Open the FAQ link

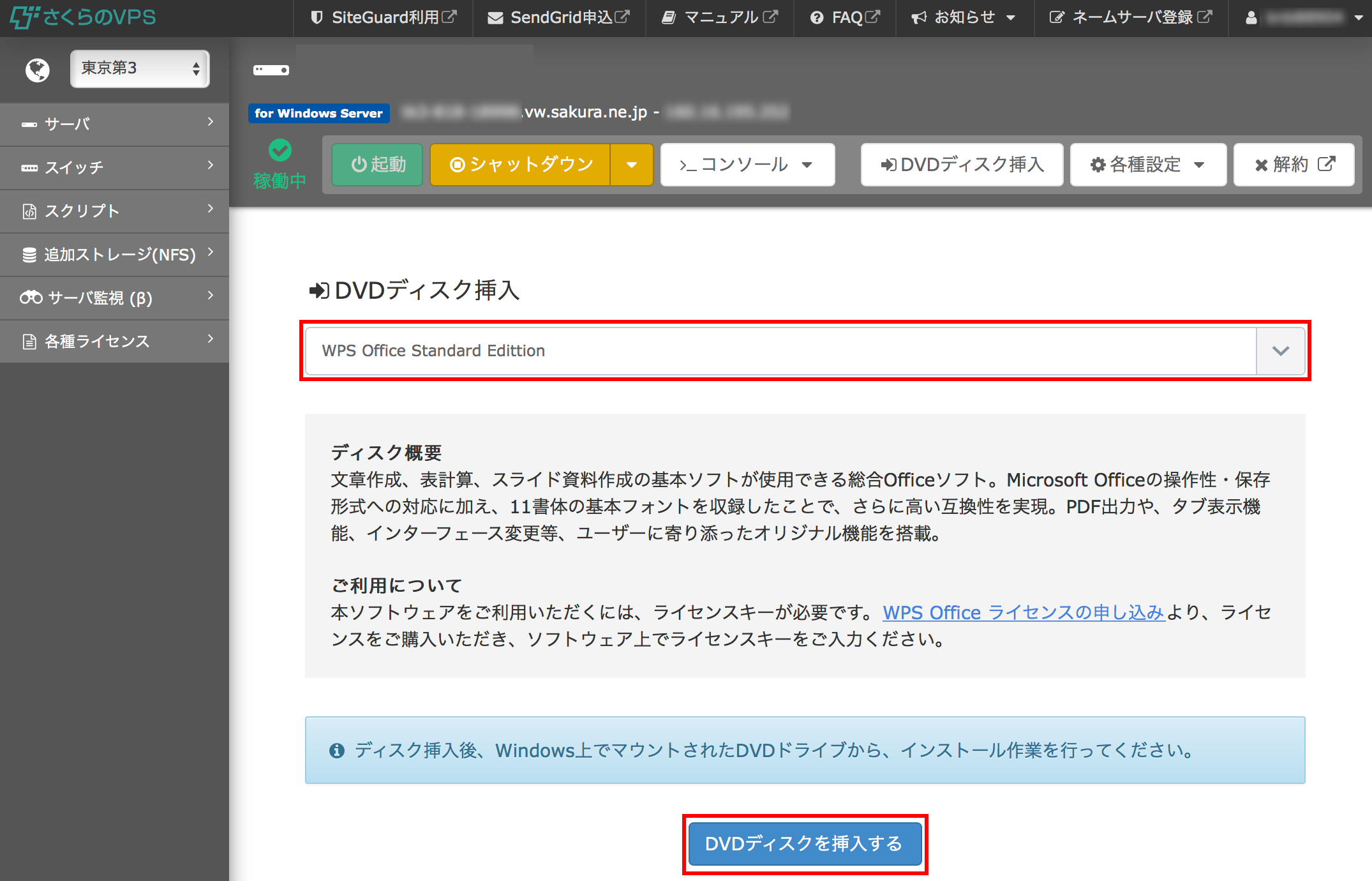click(845, 17)
